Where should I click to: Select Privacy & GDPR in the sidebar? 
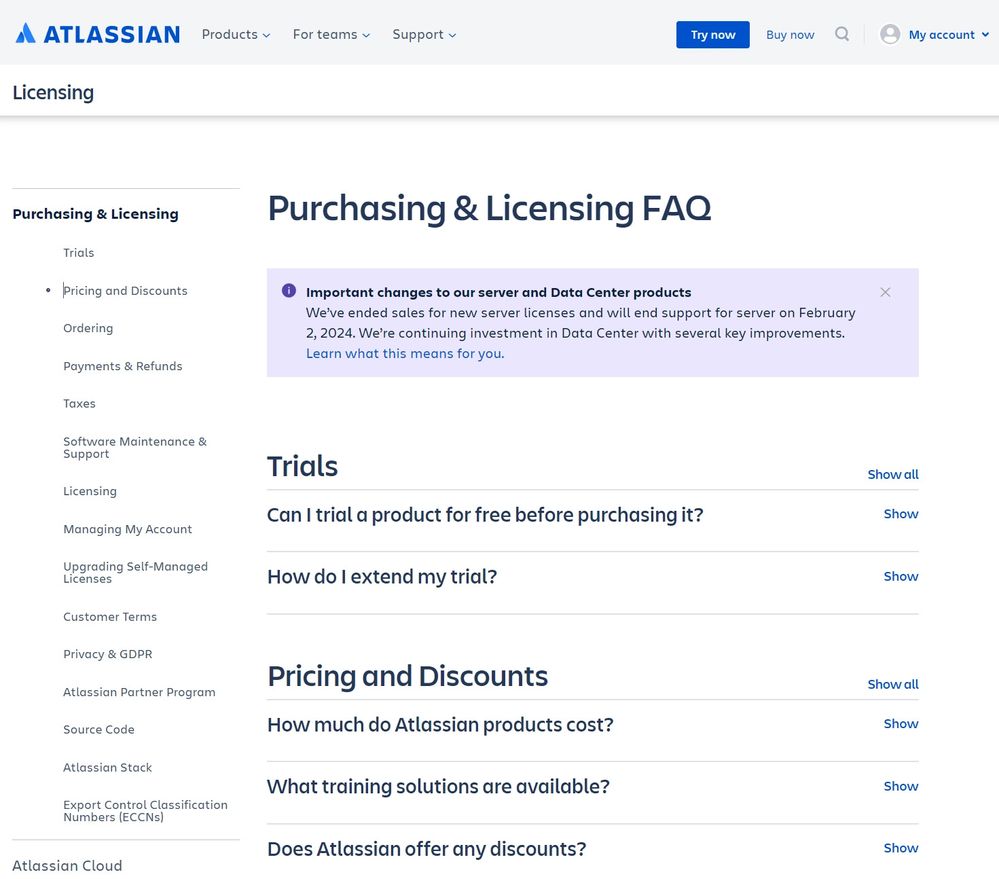(107, 654)
